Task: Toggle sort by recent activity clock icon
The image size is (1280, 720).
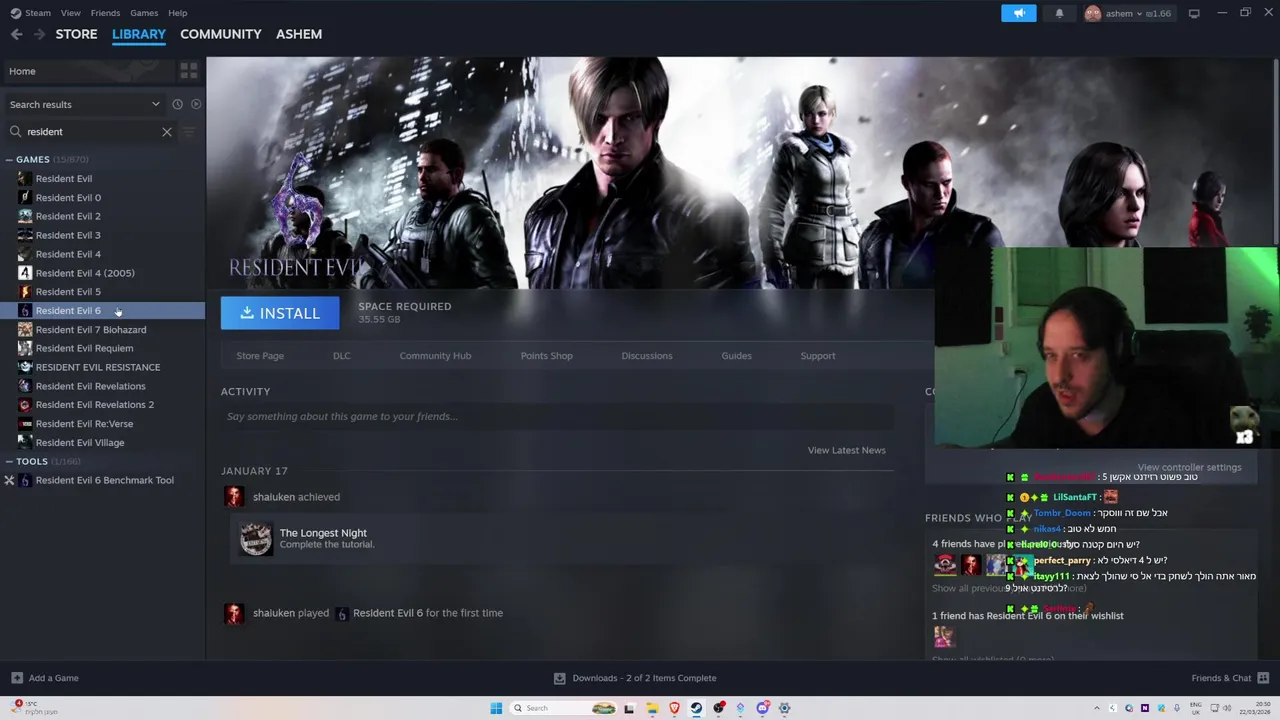Action: pos(177,104)
